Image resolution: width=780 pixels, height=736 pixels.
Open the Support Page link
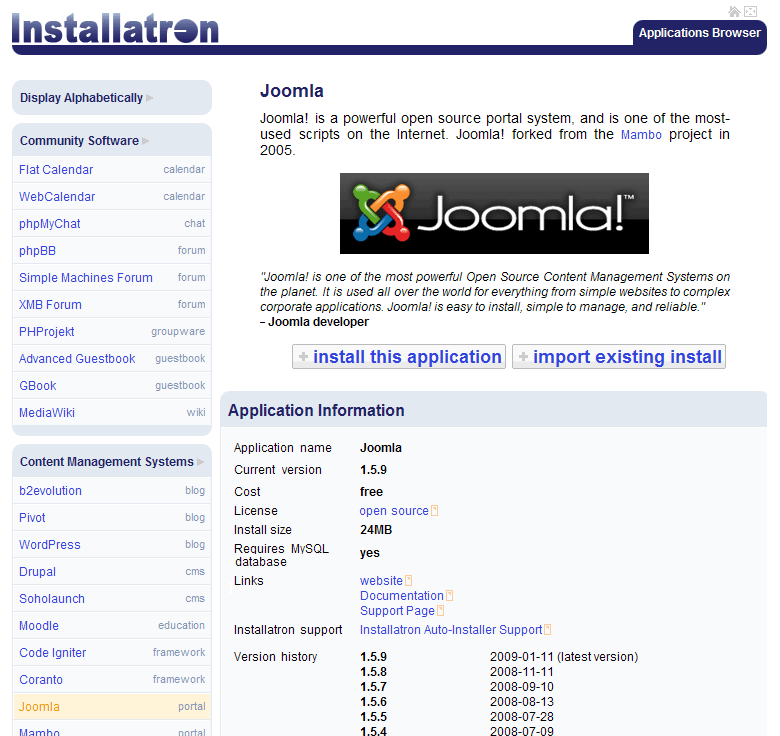tap(397, 611)
